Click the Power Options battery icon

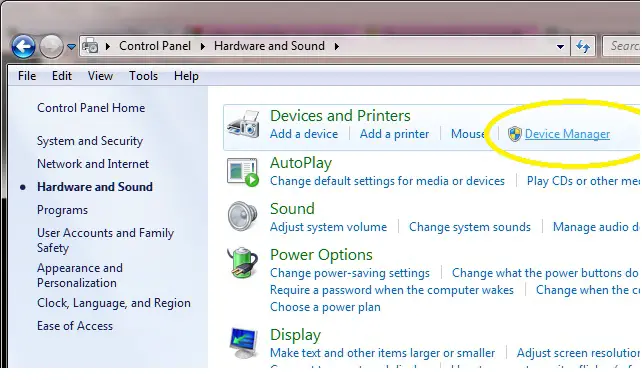(x=243, y=262)
